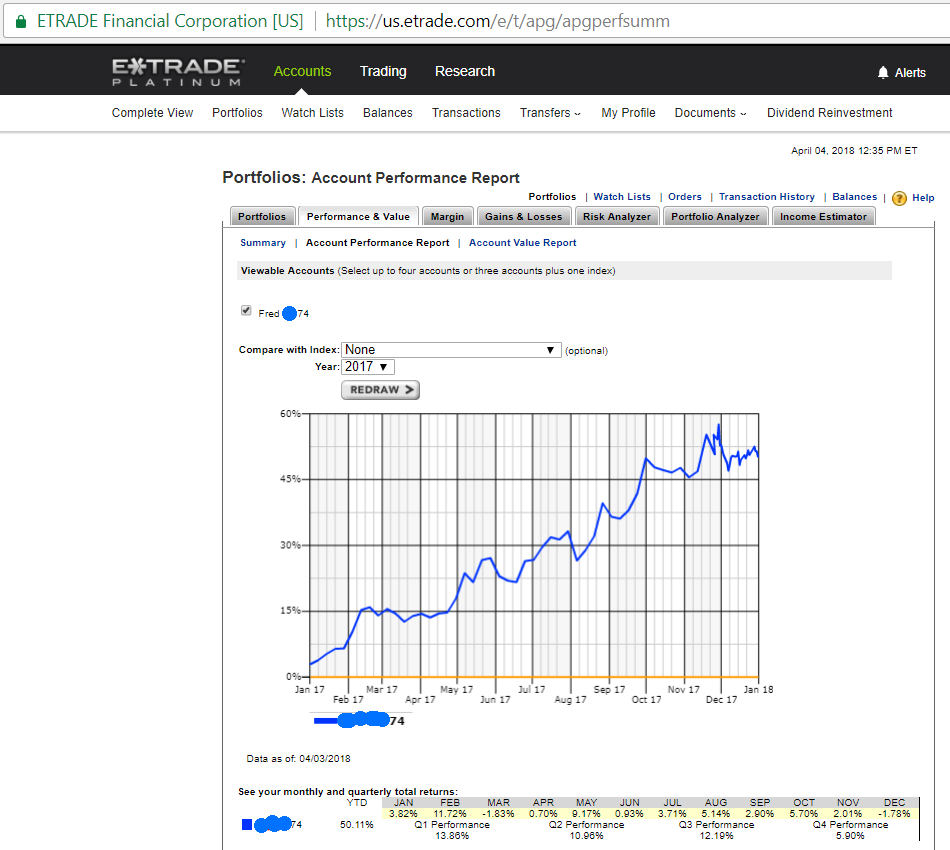
Task: Open the Account Value Report link
Action: click(522, 242)
